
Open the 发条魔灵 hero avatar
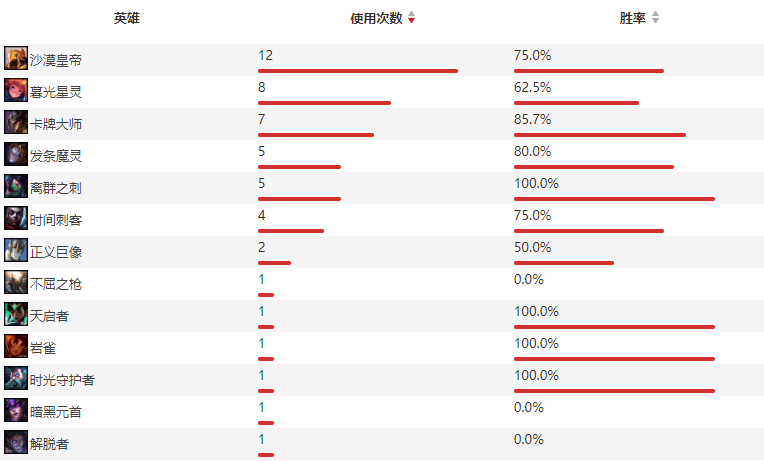click(x=16, y=154)
